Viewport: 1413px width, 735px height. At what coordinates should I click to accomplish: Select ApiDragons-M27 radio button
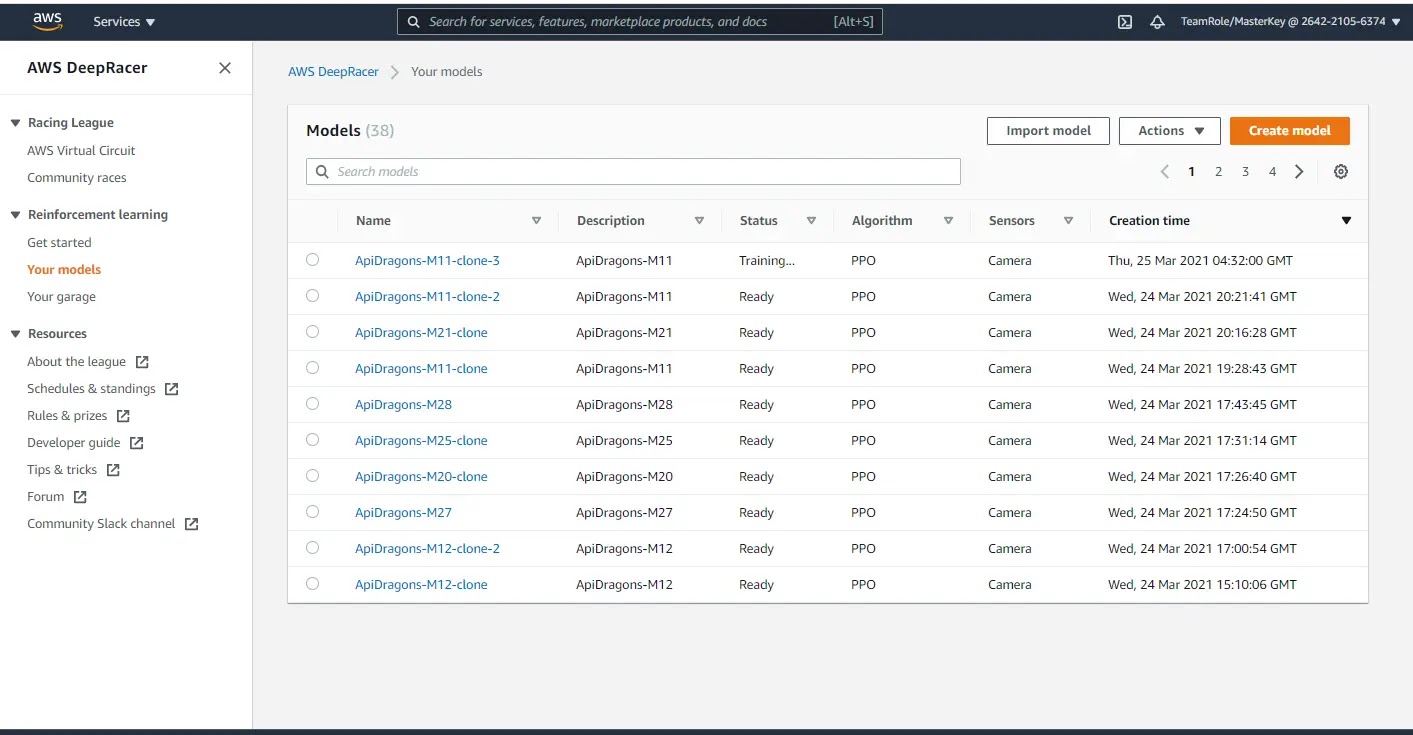312,512
